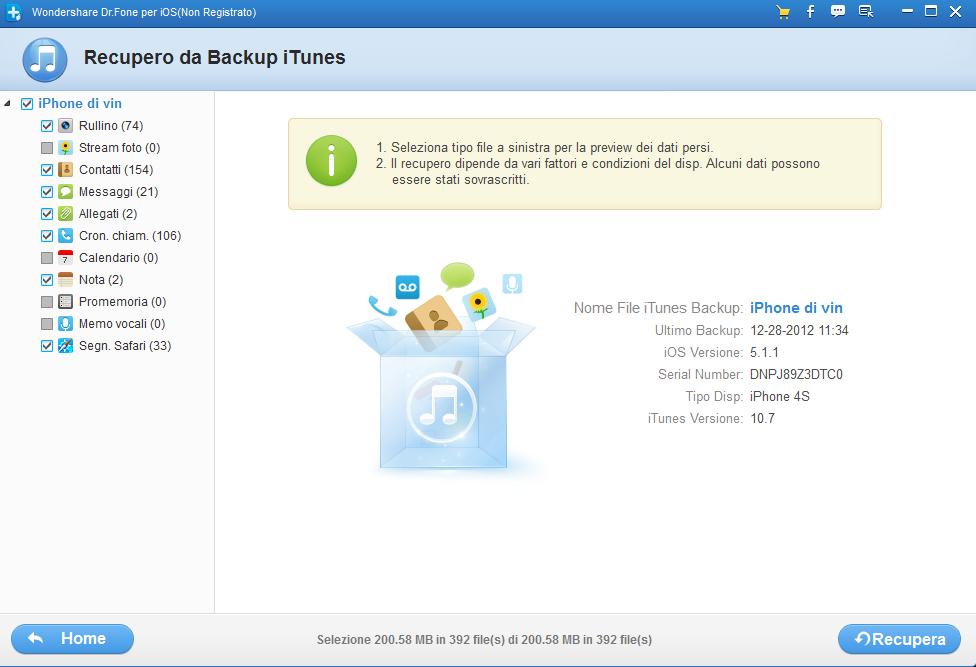Uncheck the Segn. Safari checkbox
Viewport: 976px width, 667px height.
tap(47, 346)
